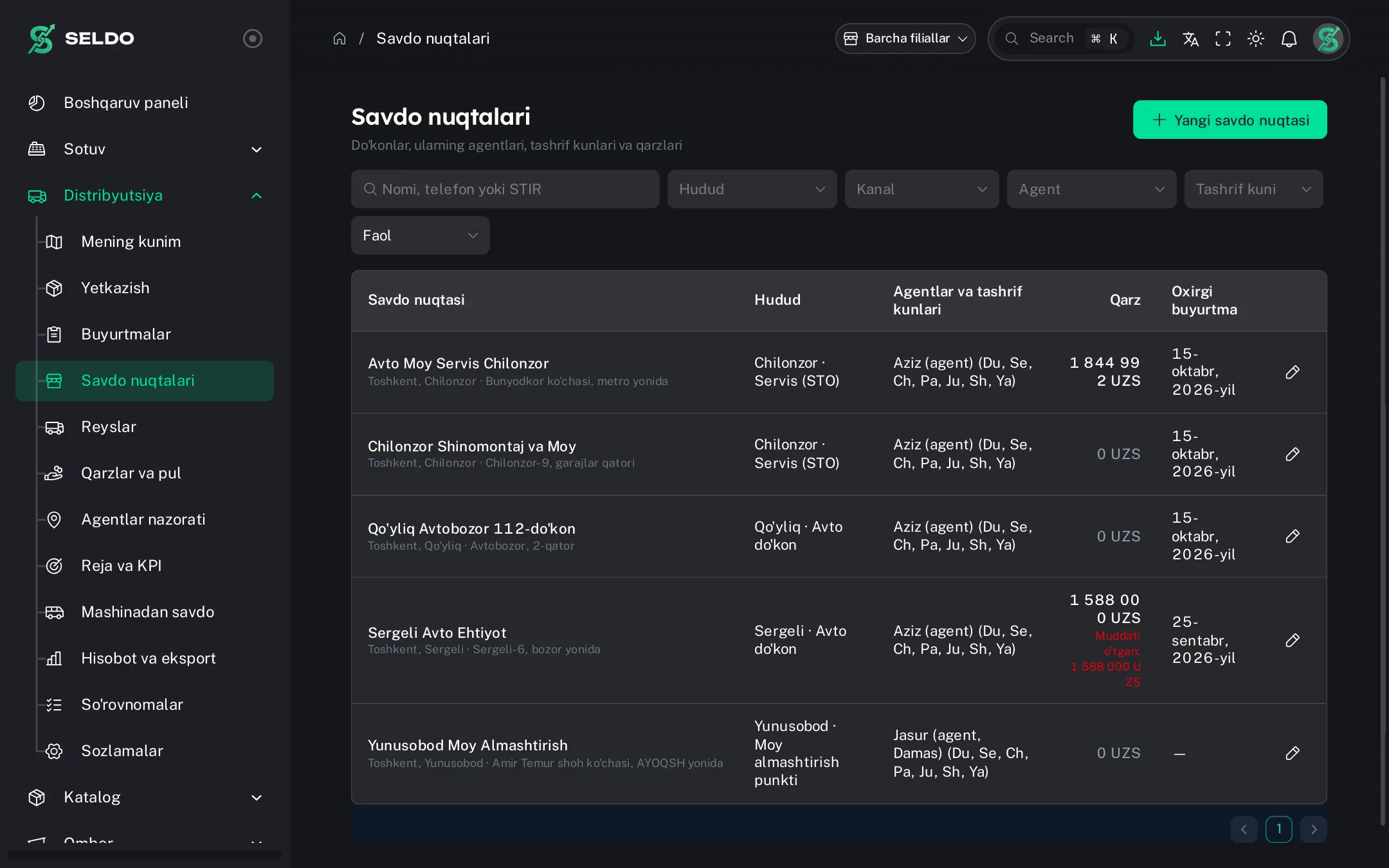Edit Yunusobod Moy Almashtirish row

click(x=1293, y=754)
